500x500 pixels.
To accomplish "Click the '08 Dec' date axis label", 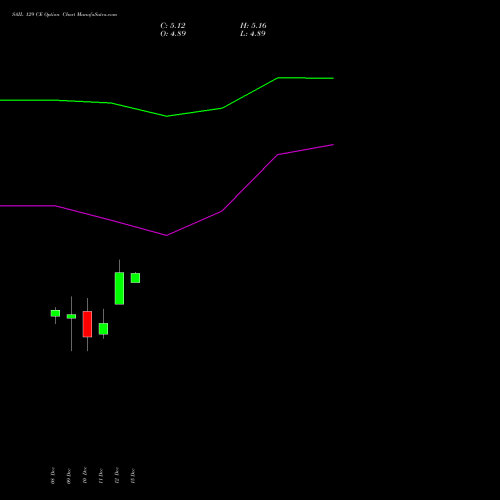I will (x=53, y=476).
